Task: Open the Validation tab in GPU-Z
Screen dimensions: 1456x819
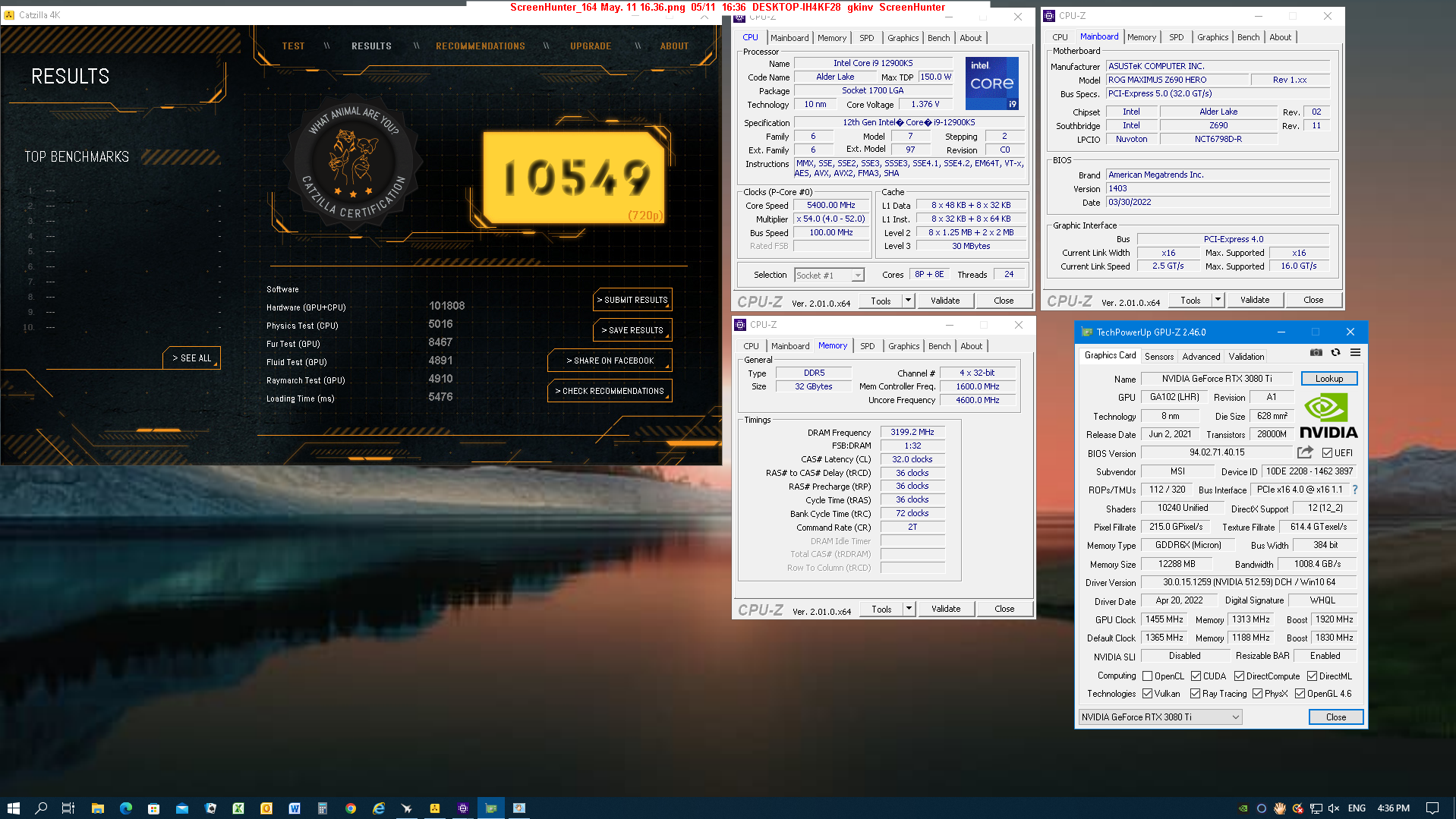Action: click(x=1246, y=356)
